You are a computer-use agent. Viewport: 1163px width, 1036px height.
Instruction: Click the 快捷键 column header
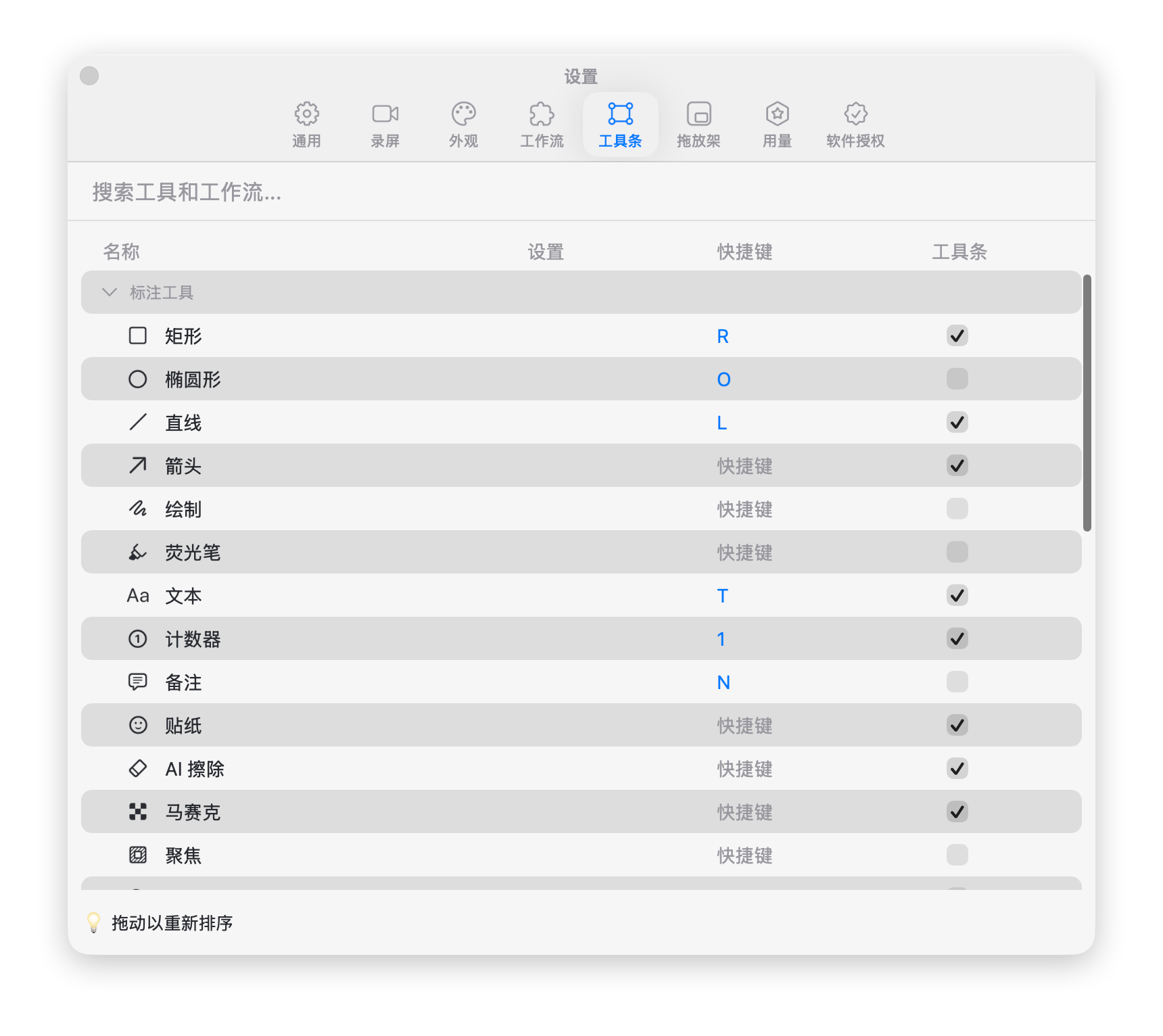pos(745,252)
